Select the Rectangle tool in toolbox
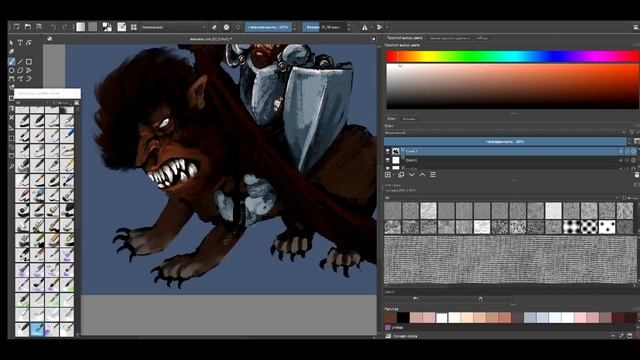The height and width of the screenshot is (360, 640). [29, 62]
